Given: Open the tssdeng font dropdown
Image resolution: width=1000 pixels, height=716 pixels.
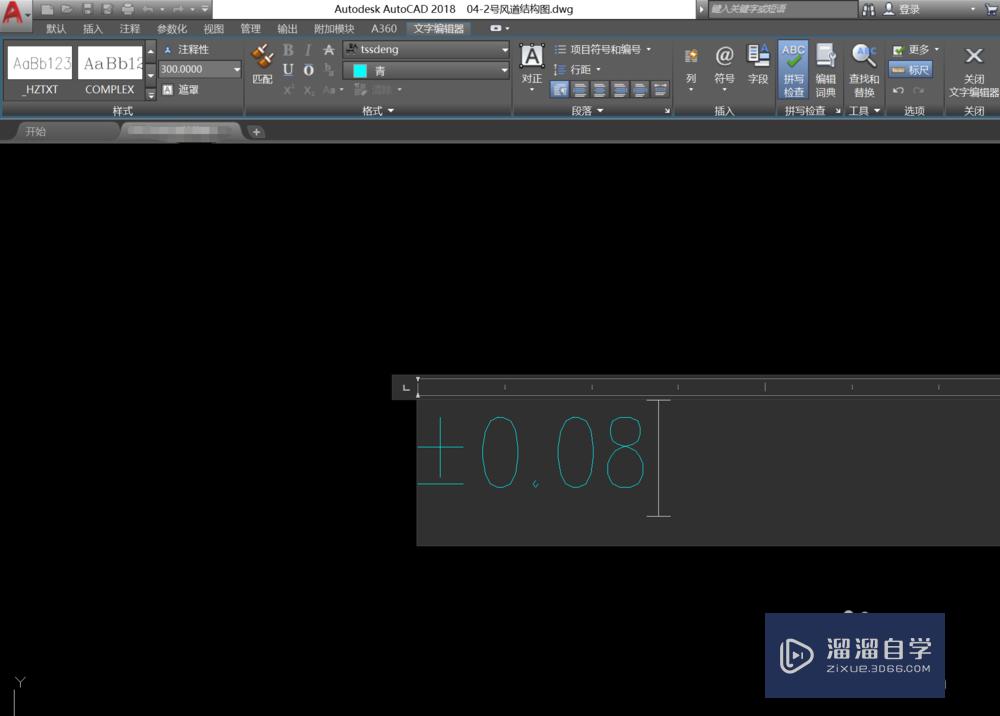Looking at the screenshot, I should point(426,49).
